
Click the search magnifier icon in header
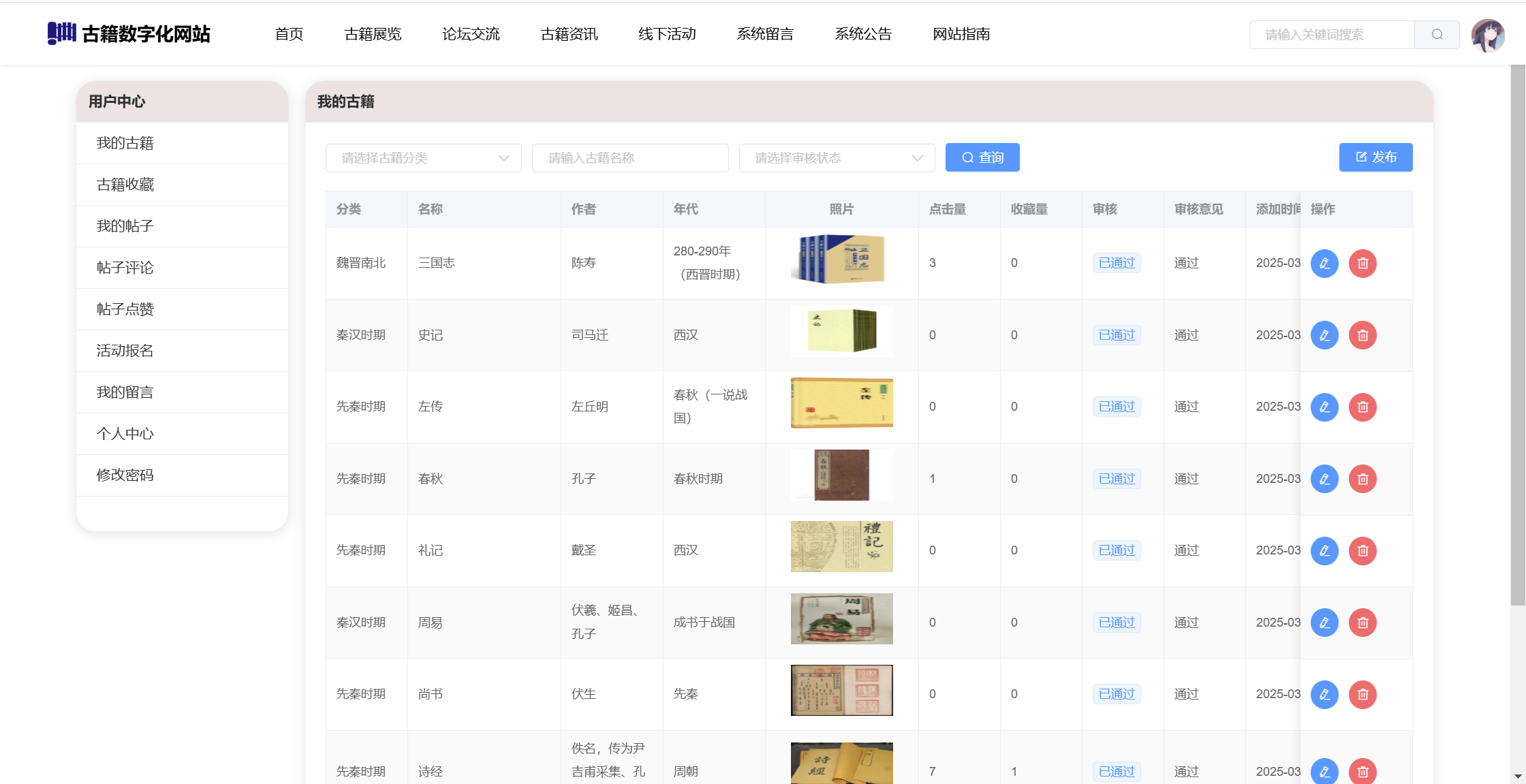tap(1437, 35)
